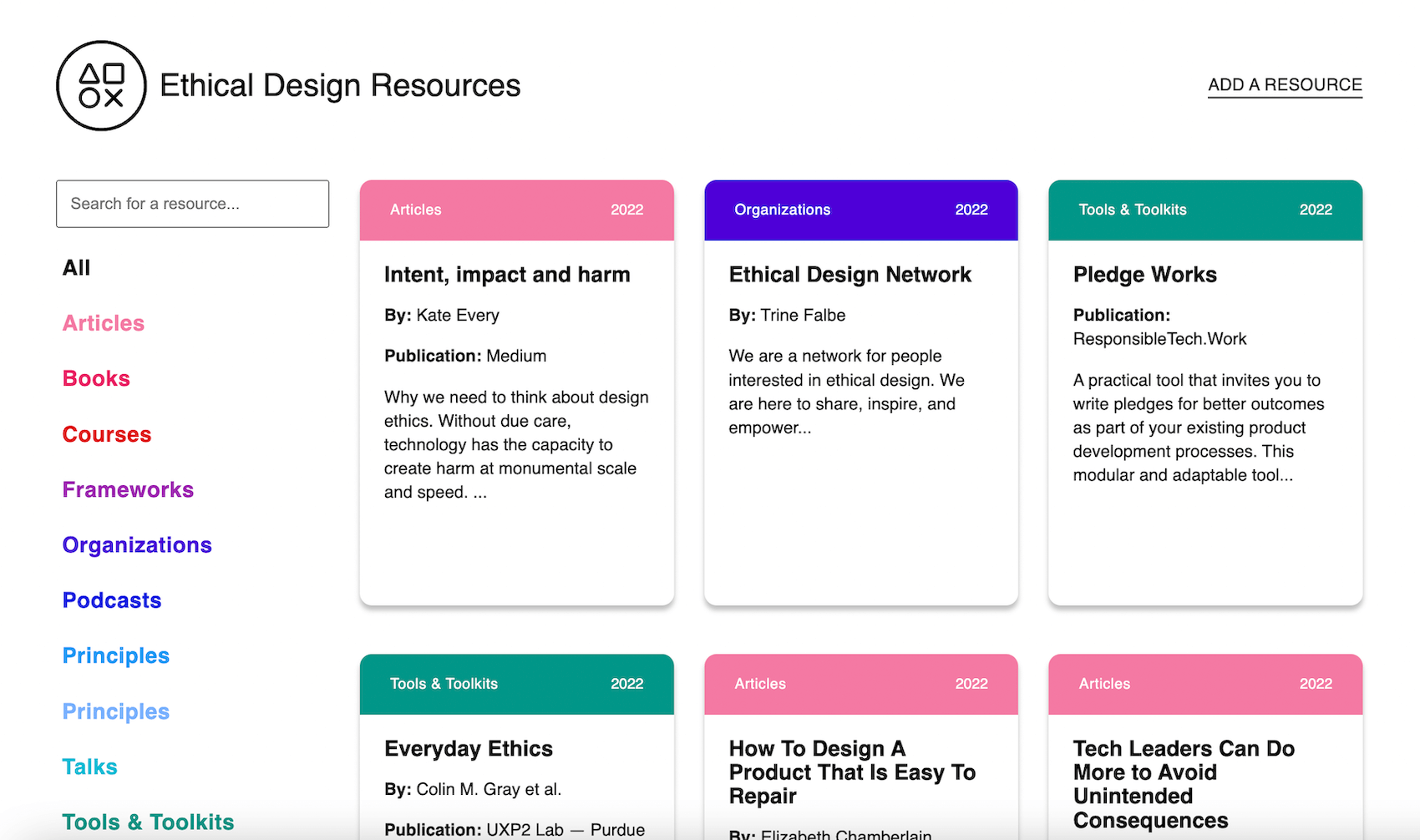
Task: Select the Tools & Toolkits category filter
Action: coord(147,822)
